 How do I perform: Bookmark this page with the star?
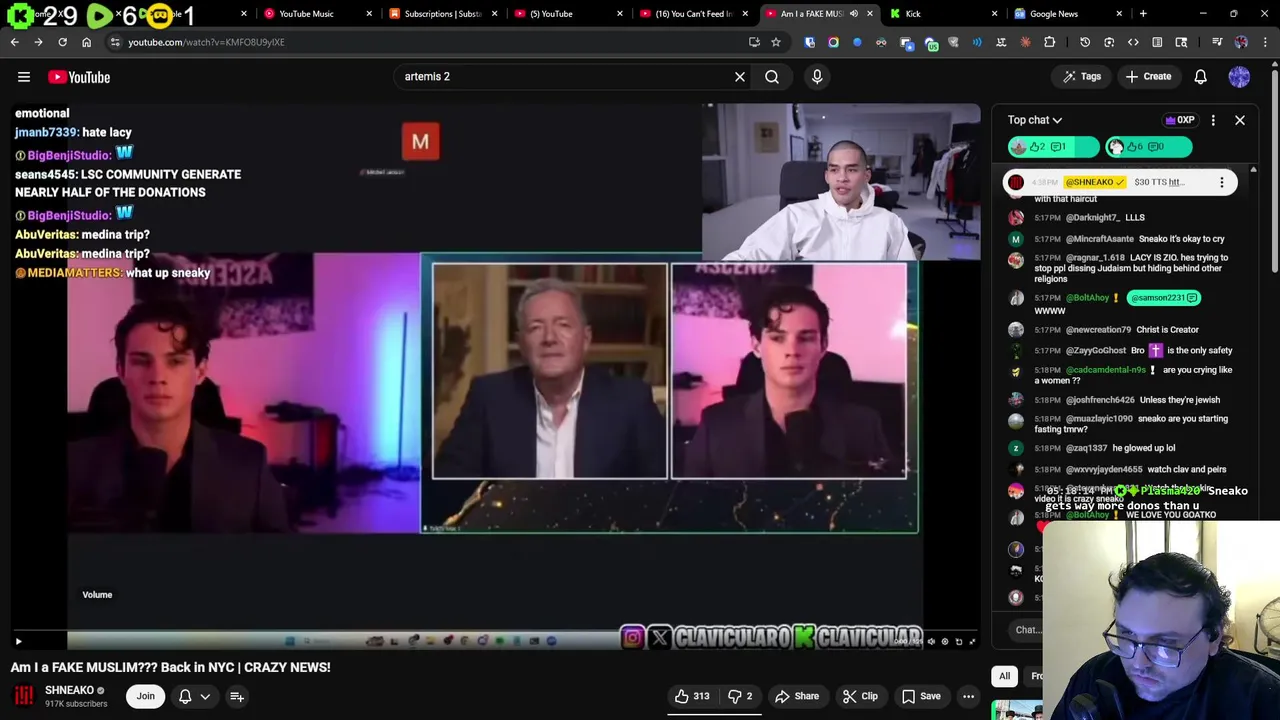pyautogui.click(x=776, y=42)
